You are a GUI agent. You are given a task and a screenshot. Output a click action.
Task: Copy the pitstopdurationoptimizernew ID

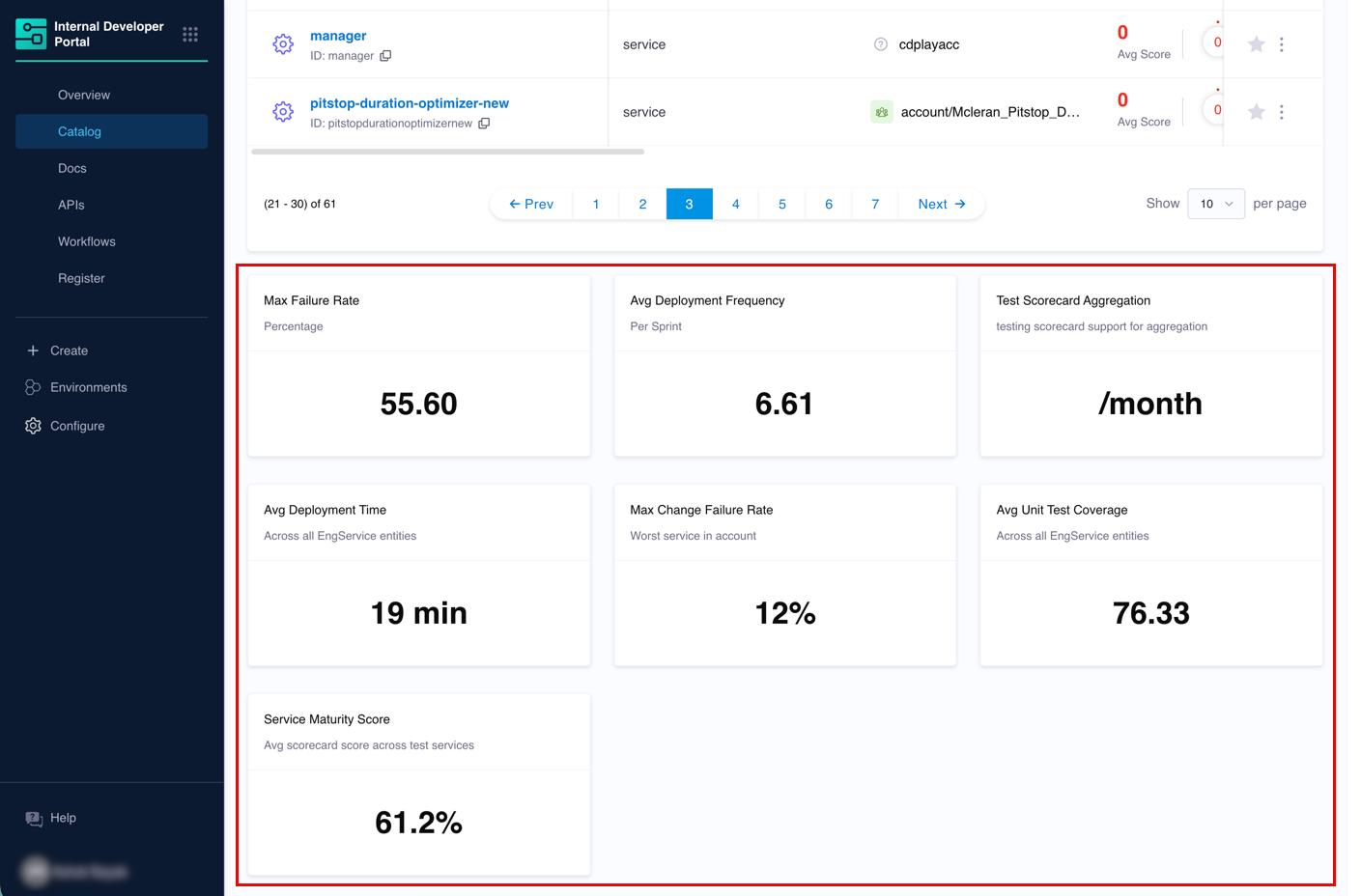484,124
